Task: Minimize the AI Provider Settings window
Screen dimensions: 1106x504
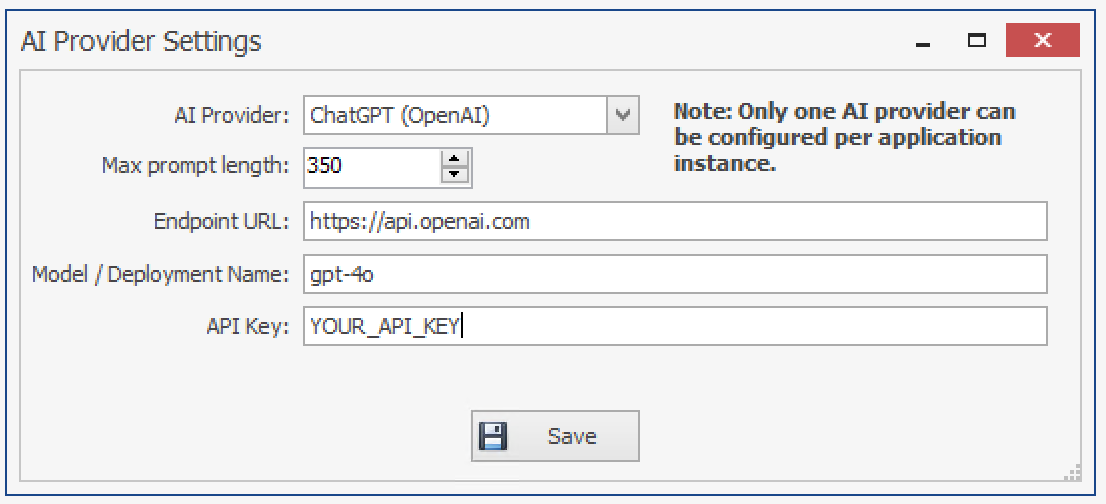Action: [922, 42]
